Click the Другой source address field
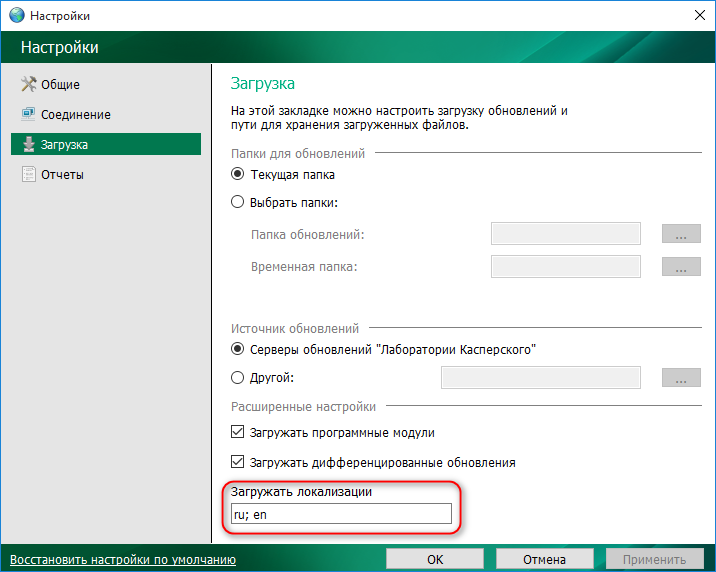This screenshot has width=716, height=572. click(x=541, y=378)
